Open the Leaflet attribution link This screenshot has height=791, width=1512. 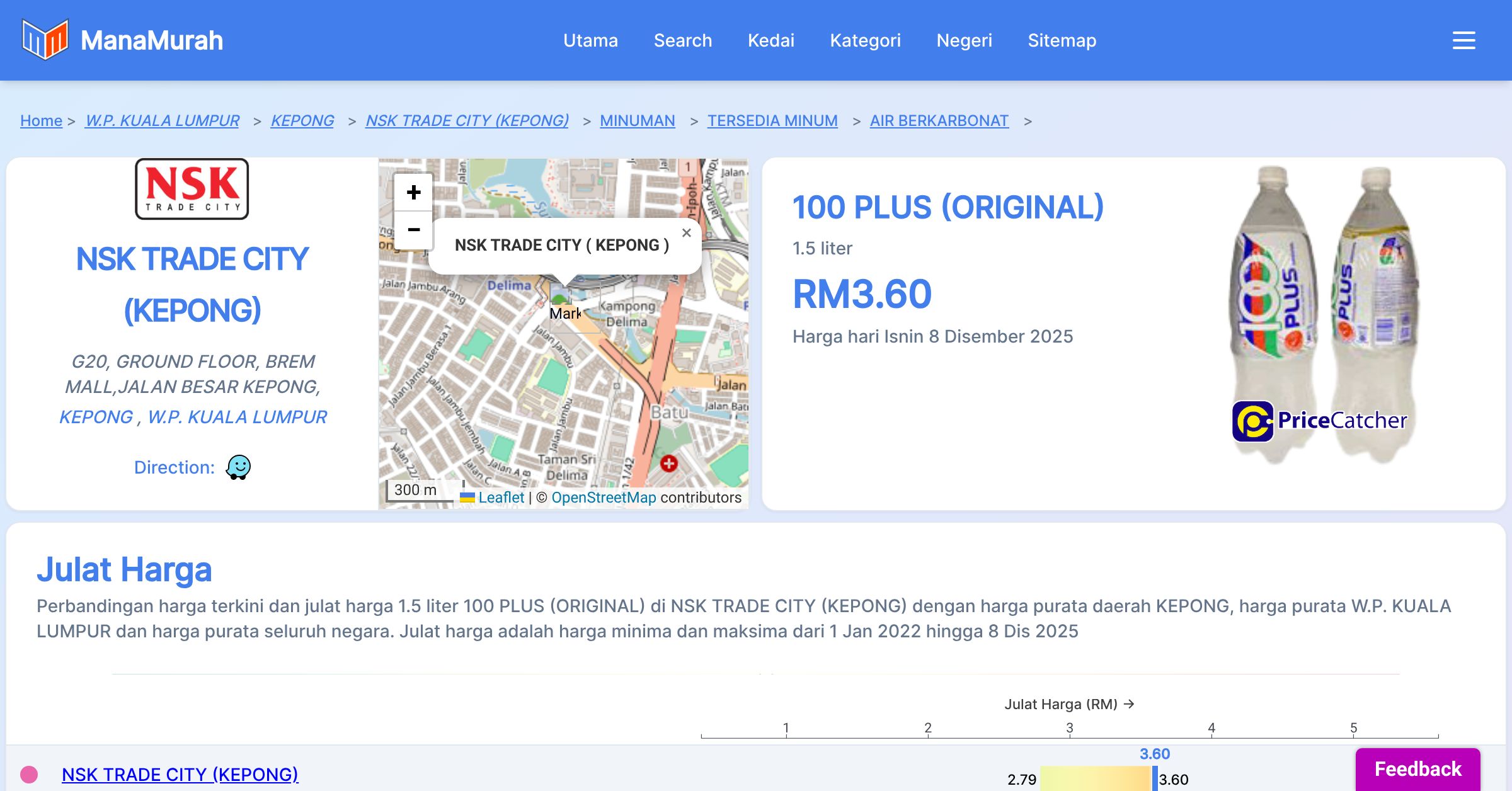coord(501,498)
